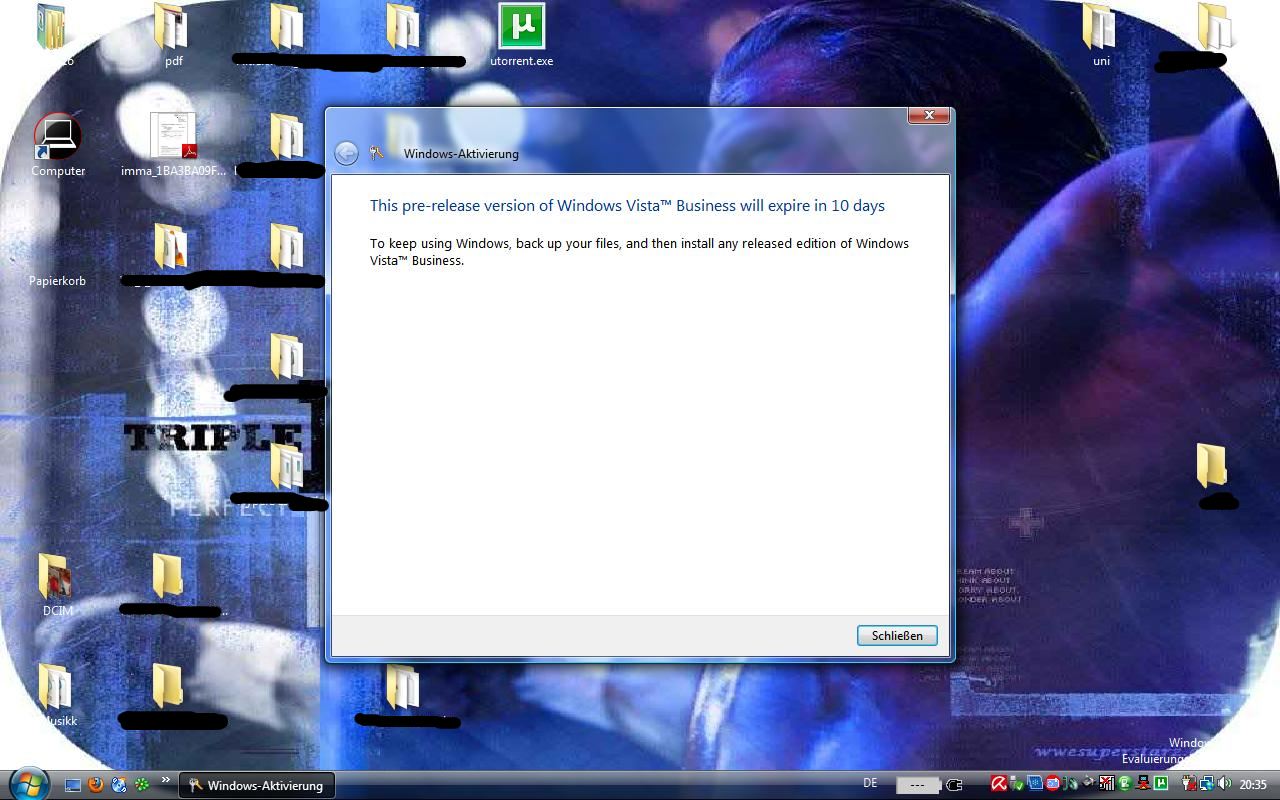Viewport: 1280px width, 800px height.
Task: Select the imma_1BA3BA09F PDF file
Action: [173, 145]
